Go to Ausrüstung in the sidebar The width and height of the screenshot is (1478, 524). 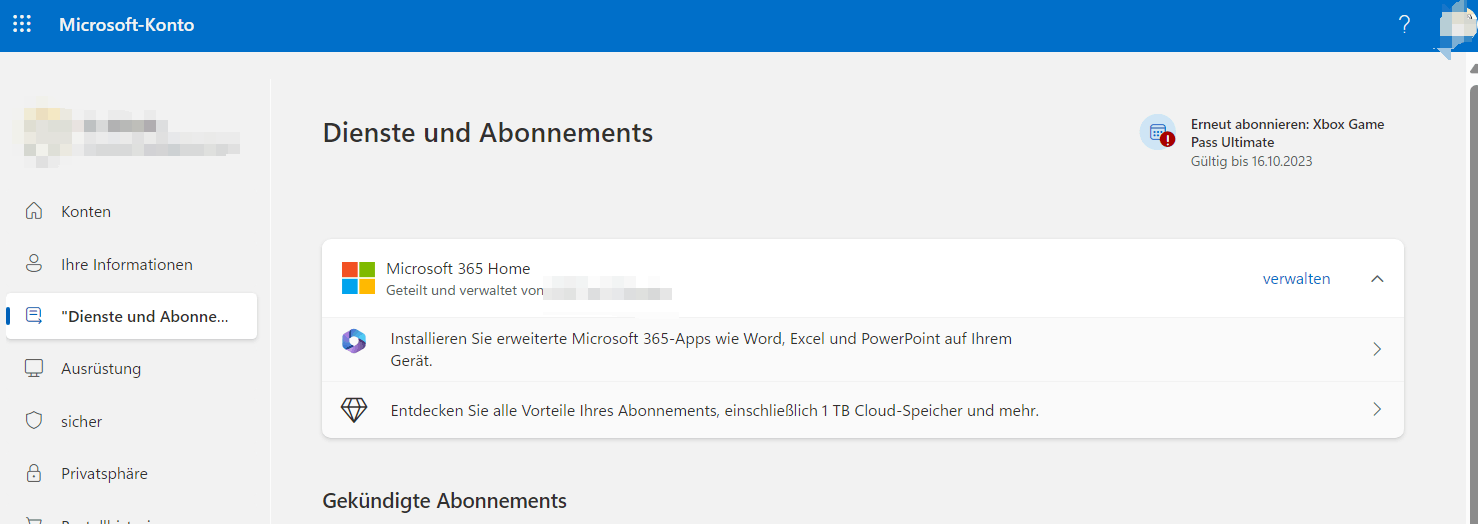pos(101,368)
